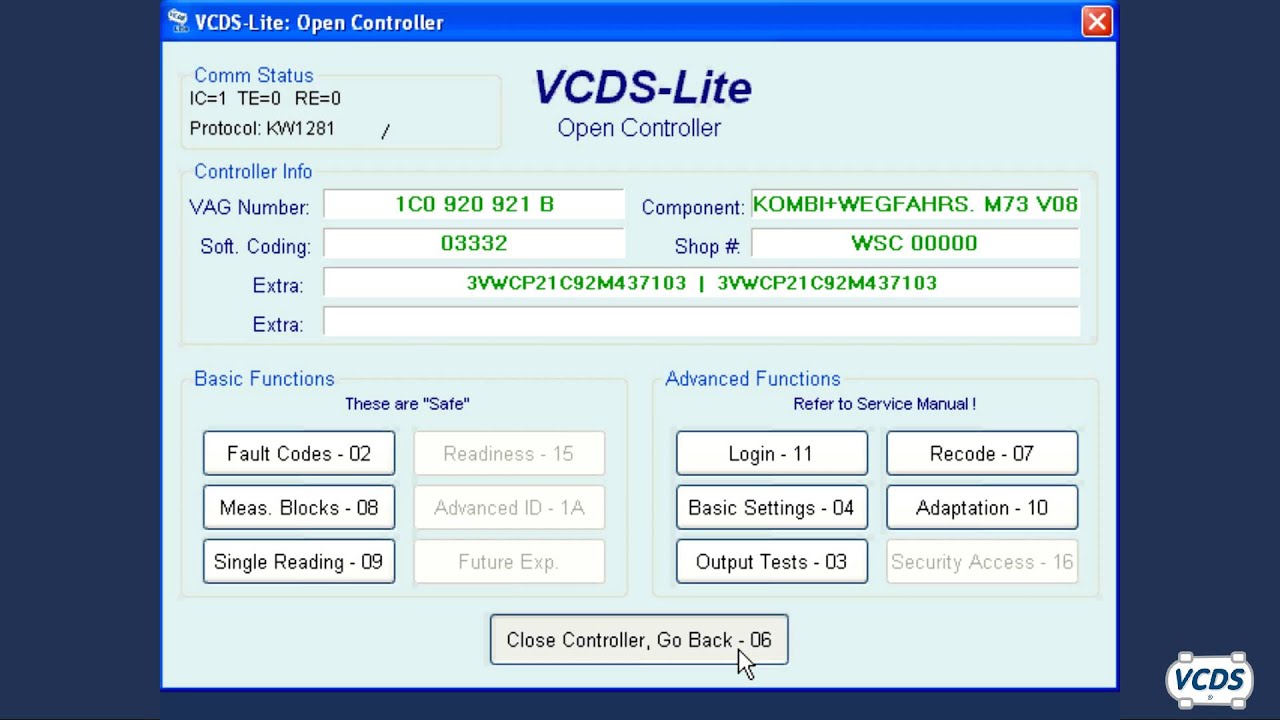Open Meas. Blocks - 08
This screenshot has height=720, width=1280.
299,508
